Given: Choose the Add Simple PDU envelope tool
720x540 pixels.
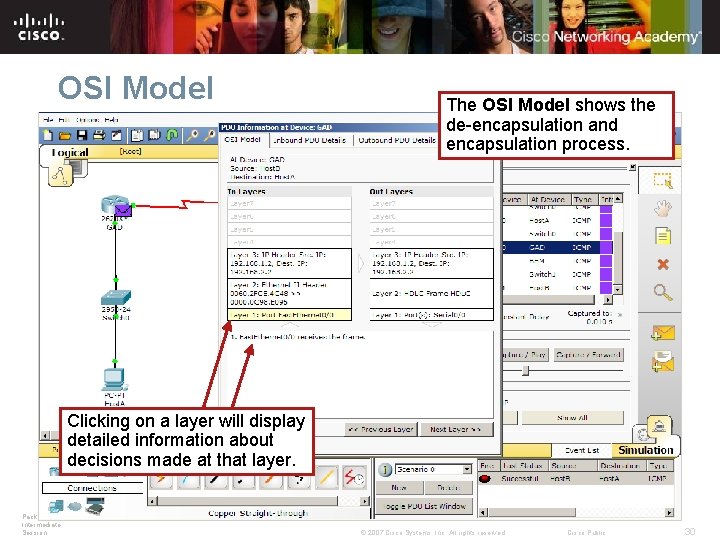Looking at the screenshot, I should coord(662,333).
